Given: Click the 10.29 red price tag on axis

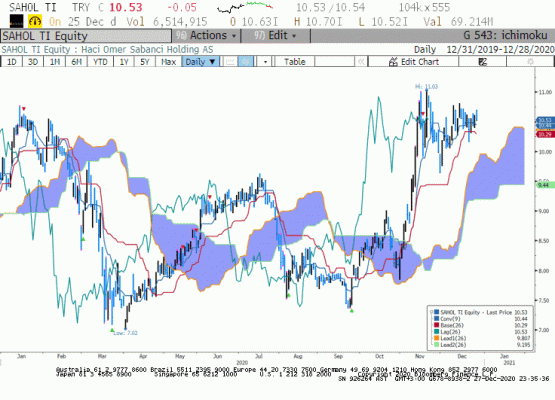Looking at the screenshot, I should [x=545, y=134].
